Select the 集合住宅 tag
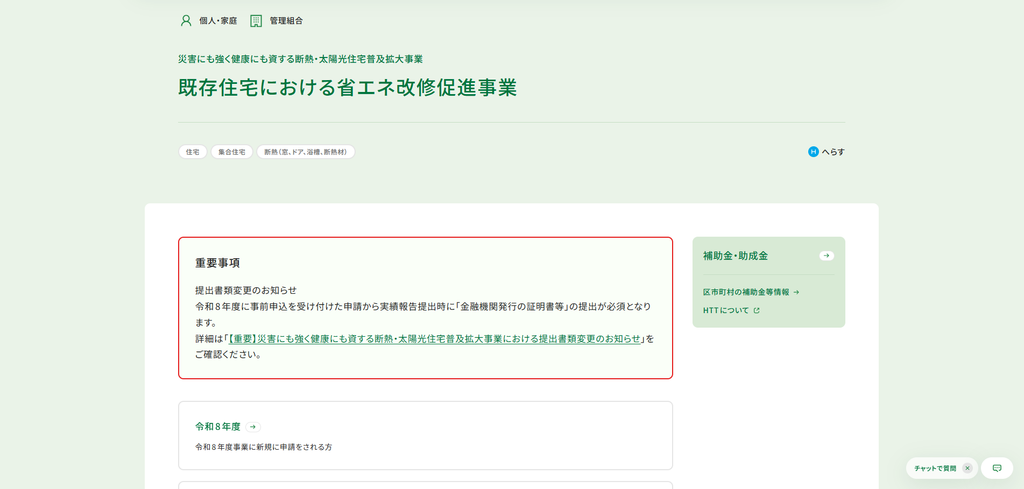This screenshot has width=1024, height=489. click(x=232, y=152)
